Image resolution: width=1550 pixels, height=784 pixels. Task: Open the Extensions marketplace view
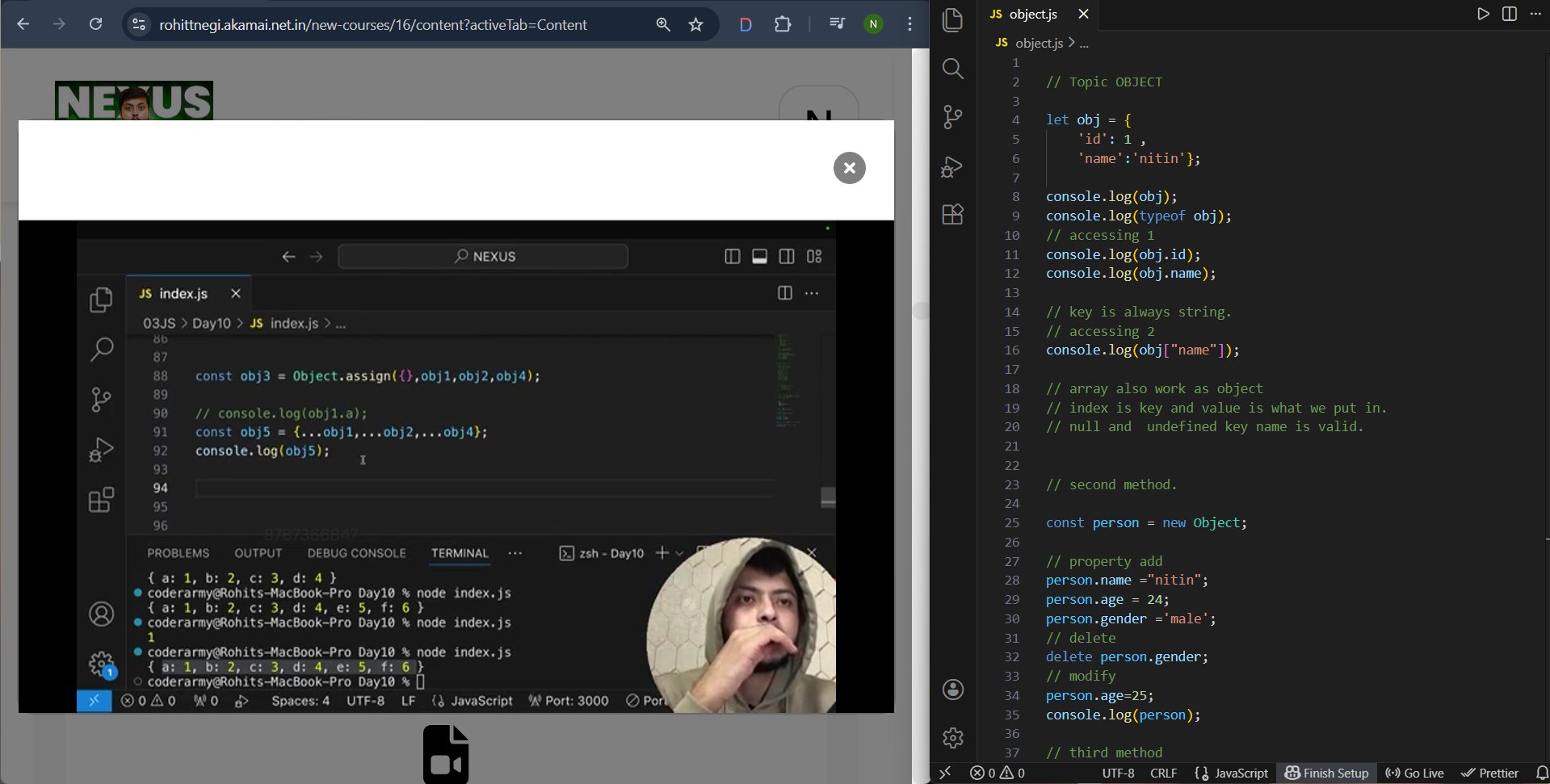coord(953,215)
